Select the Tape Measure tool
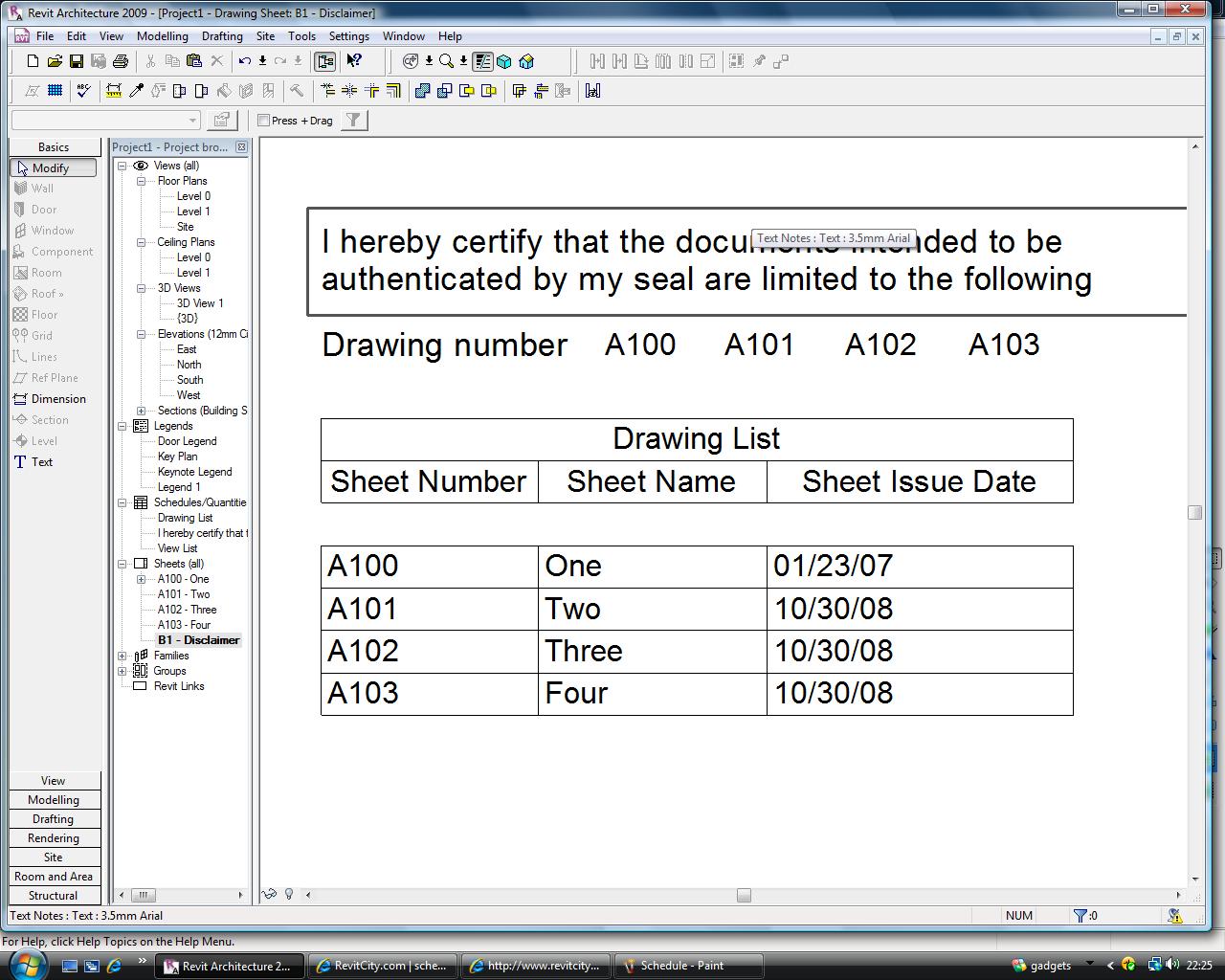This screenshot has width=1225, height=980. click(114, 91)
